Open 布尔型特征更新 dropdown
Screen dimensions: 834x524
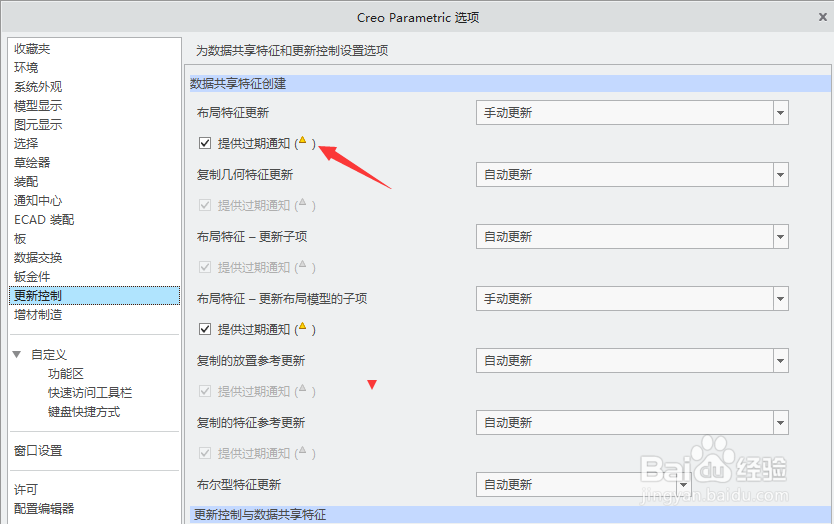coord(583,485)
